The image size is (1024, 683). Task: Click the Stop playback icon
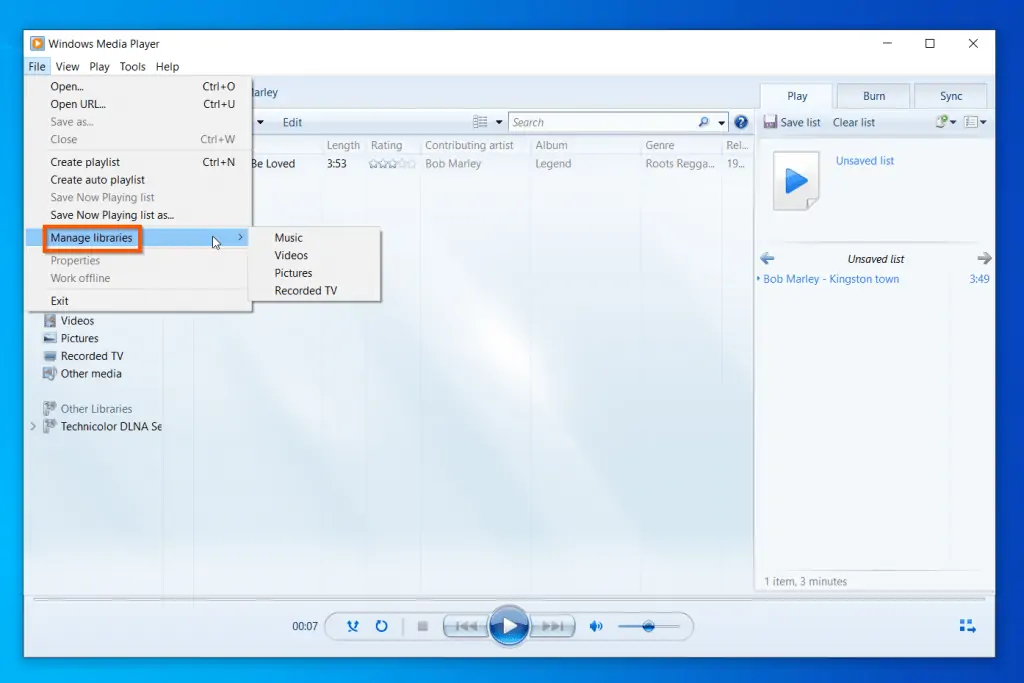422,626
